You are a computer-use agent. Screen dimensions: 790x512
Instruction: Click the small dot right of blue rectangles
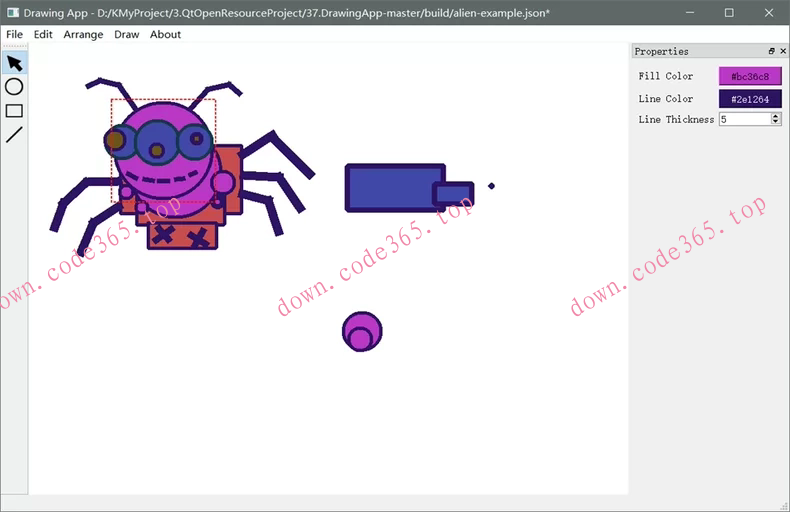tap(491, 185)
